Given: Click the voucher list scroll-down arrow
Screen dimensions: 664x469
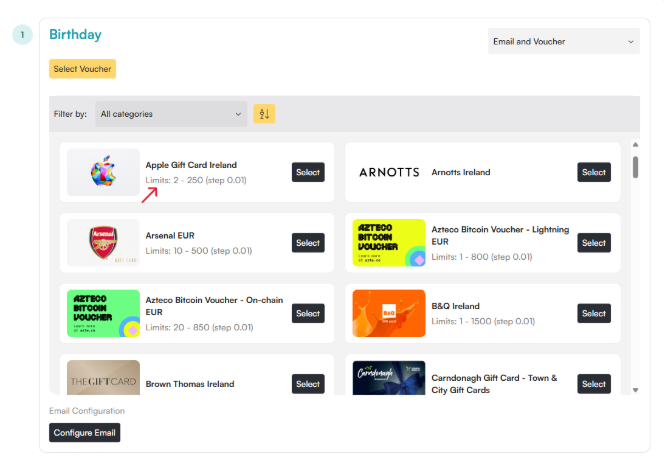Looking at the screenshot, I should [635, 390].
